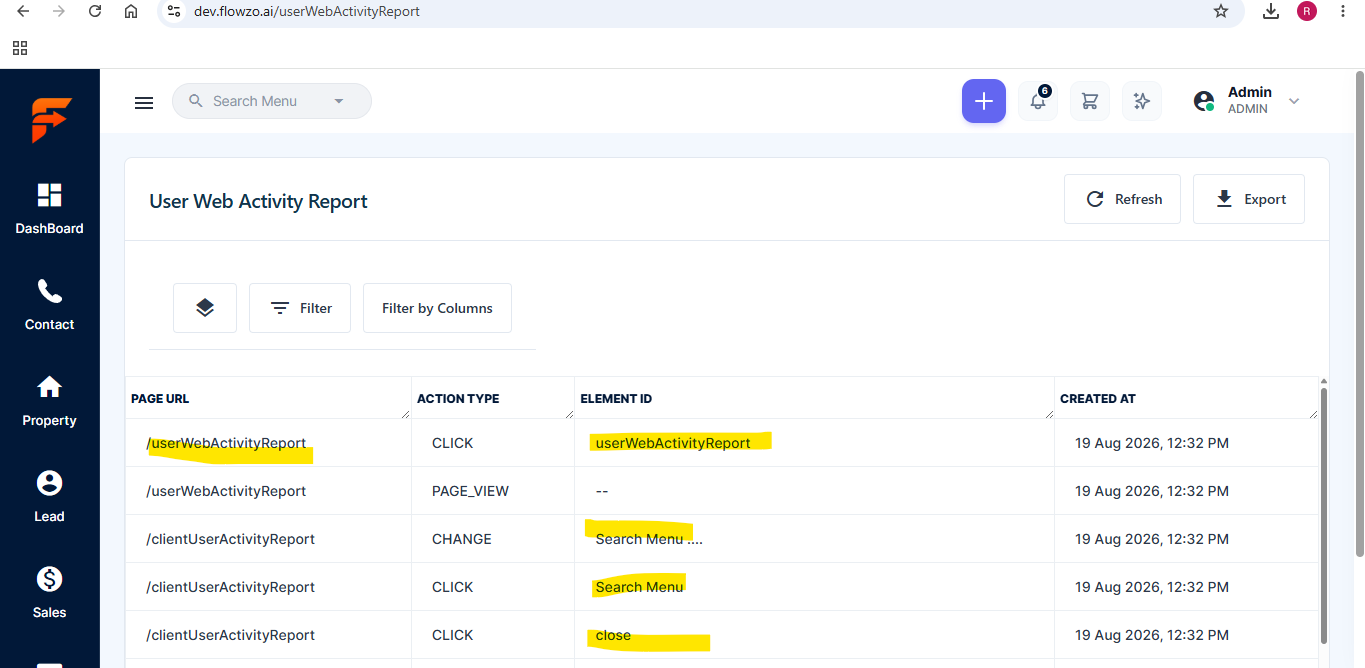The height and width of the screenshot is (668, 1365).
Task: Click the AI sparkle icon
Action: [1142, 101]
